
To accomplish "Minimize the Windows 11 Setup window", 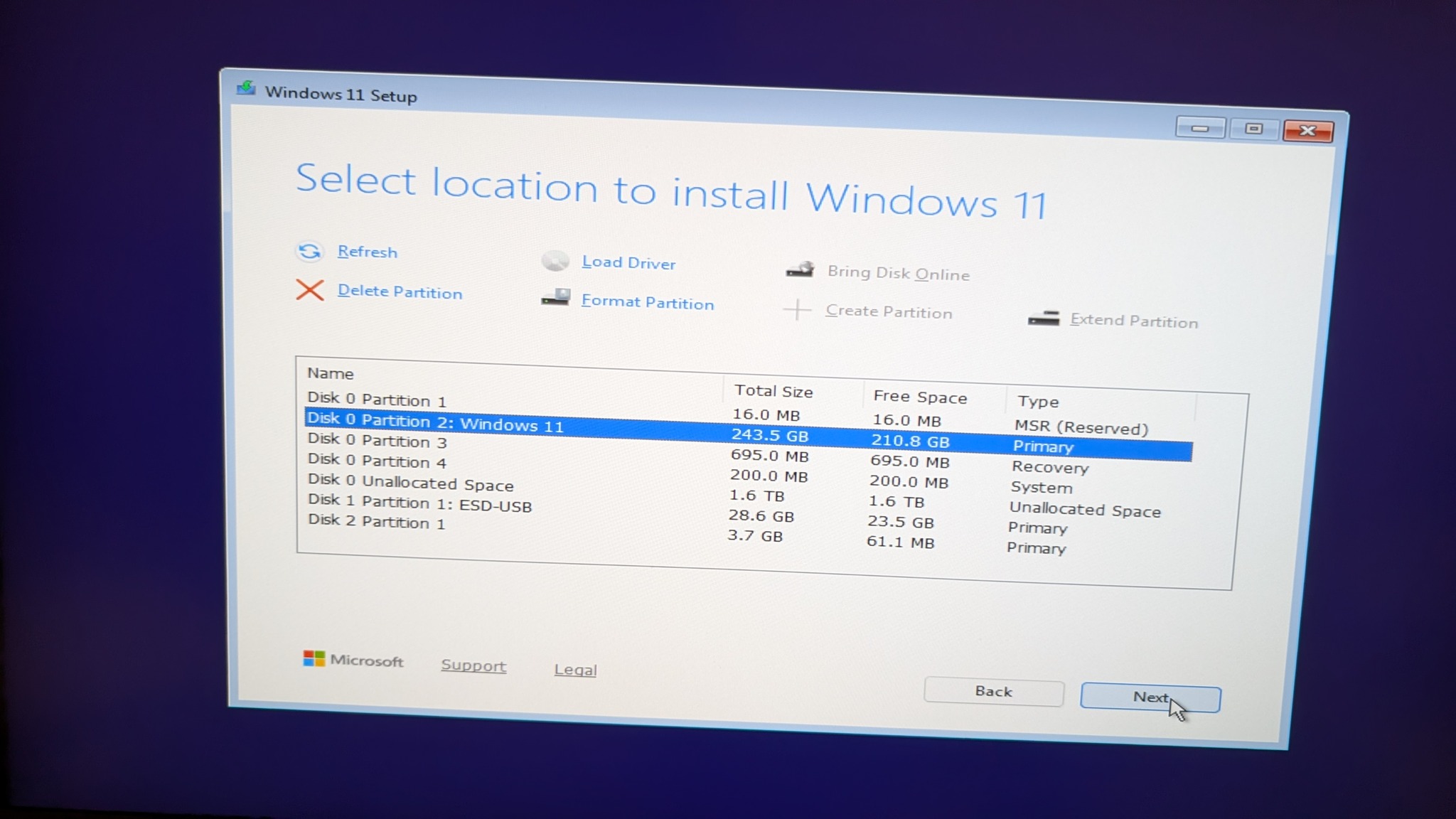I will tap(1200, 128).
